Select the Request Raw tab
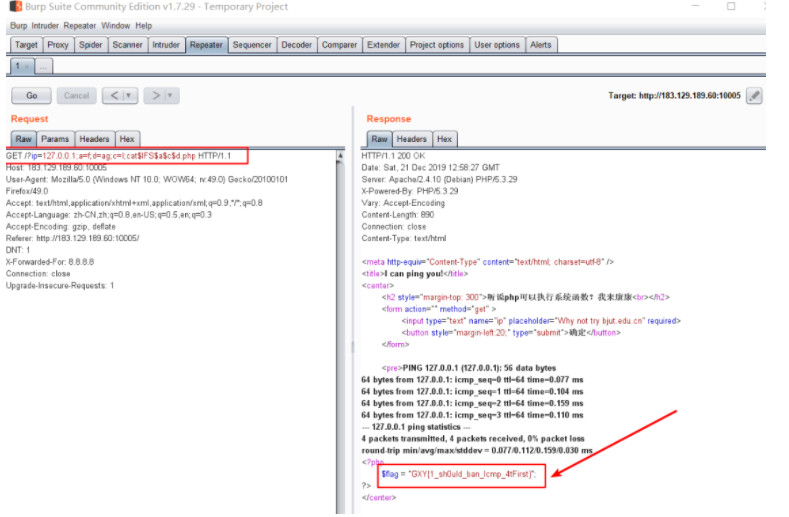 tap(24, 139)
